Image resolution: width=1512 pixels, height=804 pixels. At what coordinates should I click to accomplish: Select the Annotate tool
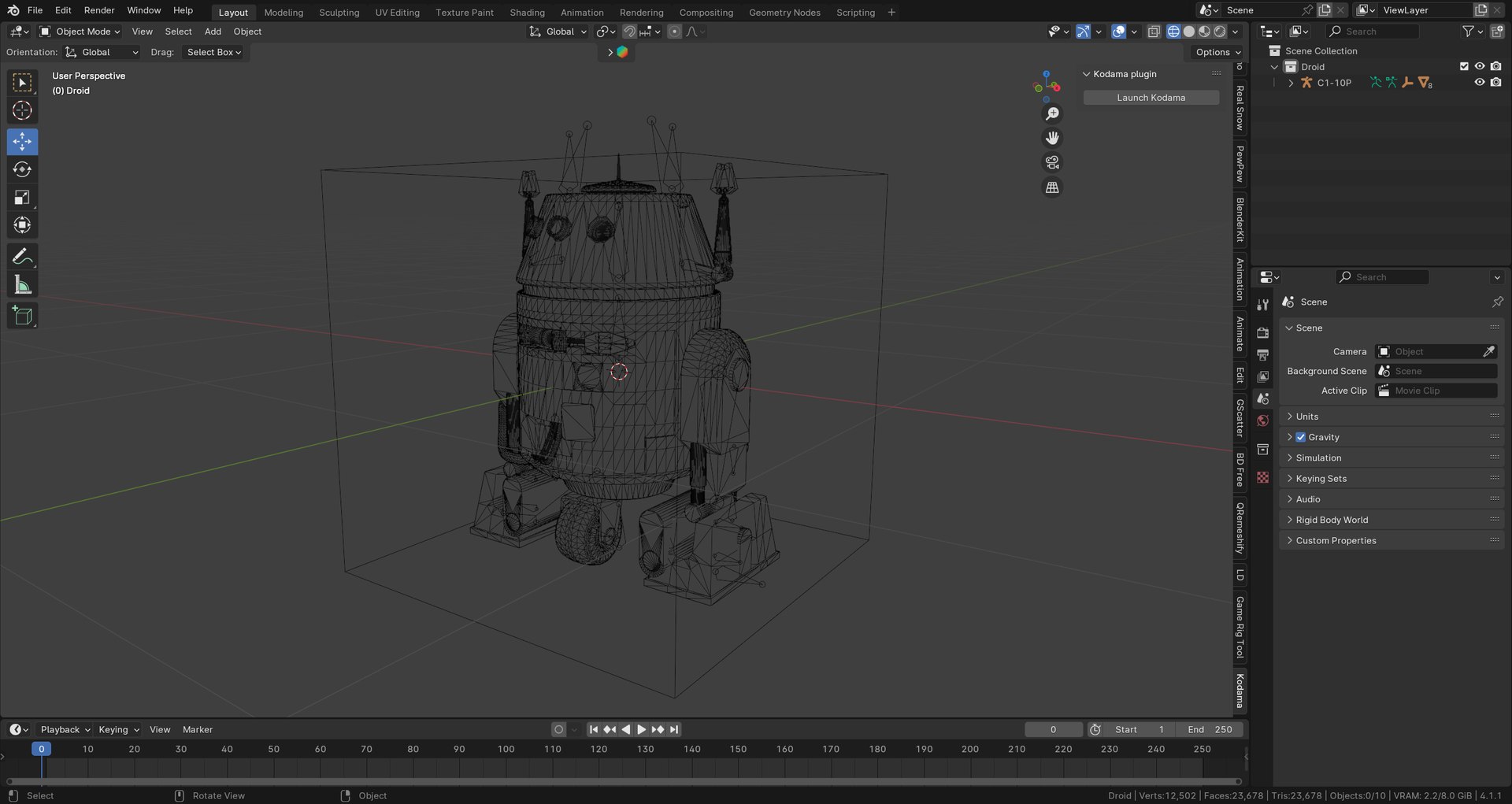coord(22,257)
